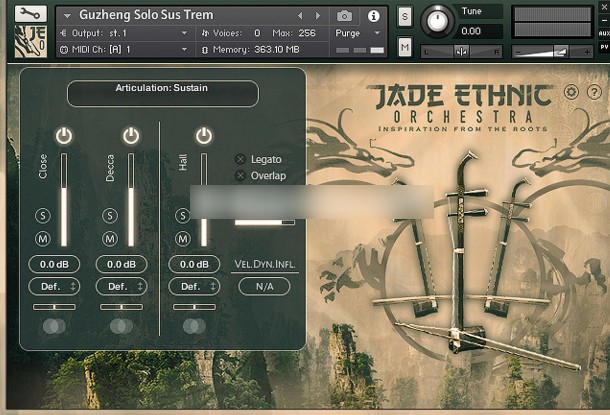The height and width of the screenshot is (415, 610).
Task: Expand the instrument header collapse arrow
Action: [67, 16]
